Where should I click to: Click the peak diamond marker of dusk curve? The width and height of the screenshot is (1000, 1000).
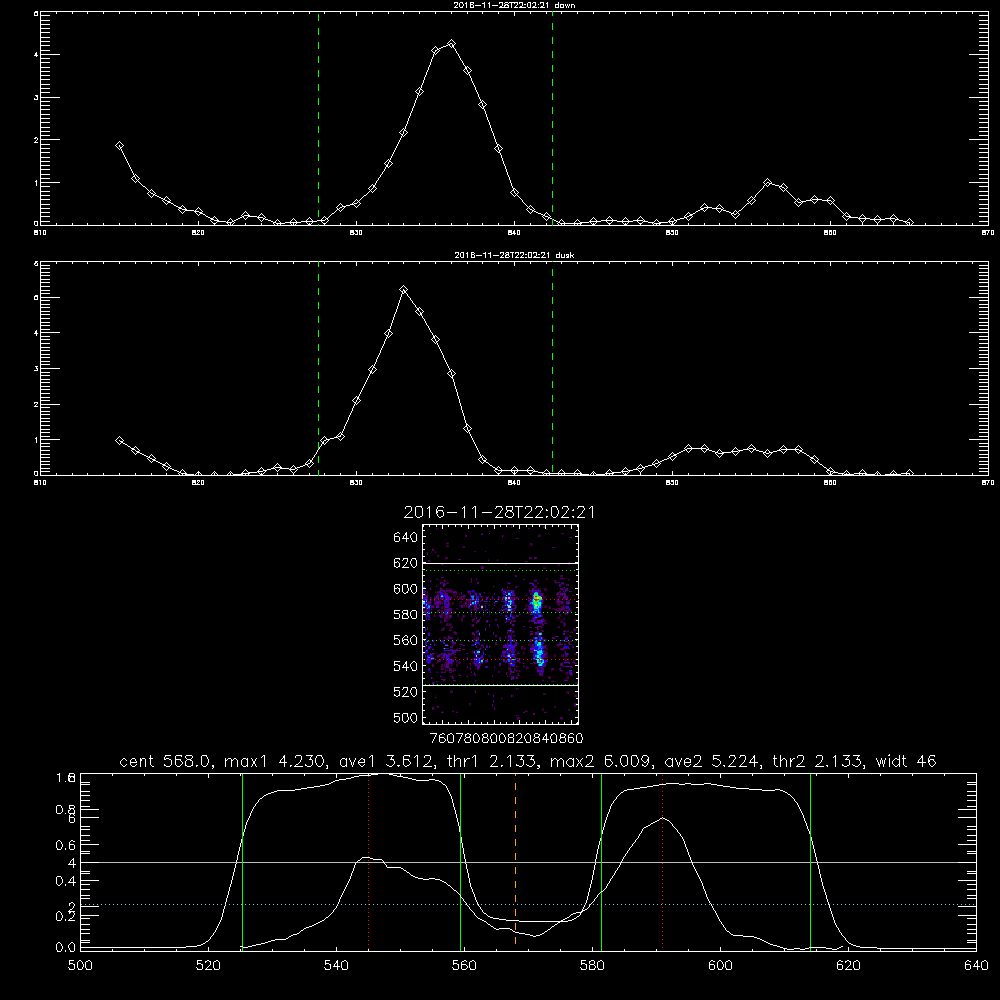pos(403,290)
